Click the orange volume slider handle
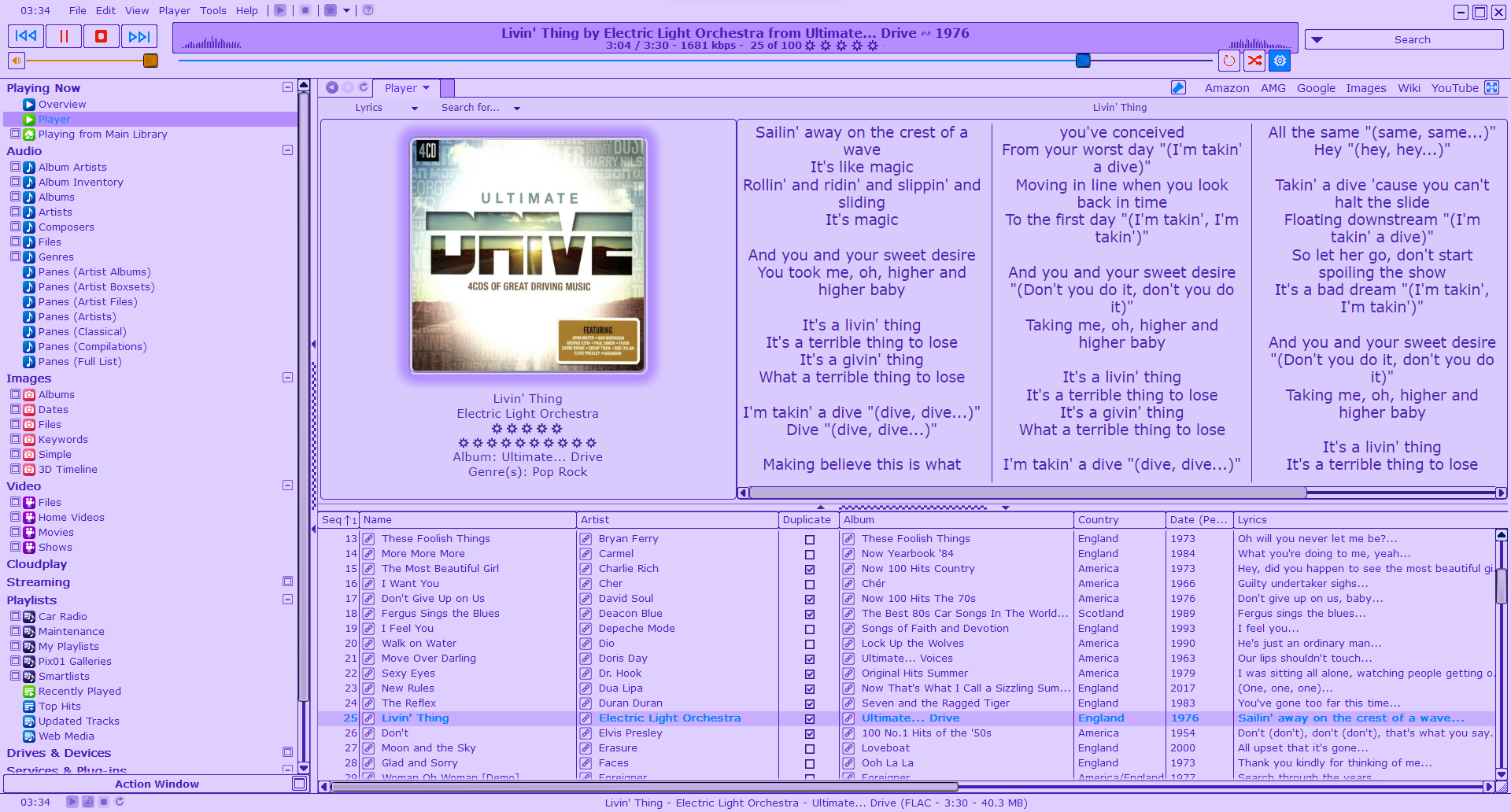Screen dimensions: 1511x812 coord(150,61)
